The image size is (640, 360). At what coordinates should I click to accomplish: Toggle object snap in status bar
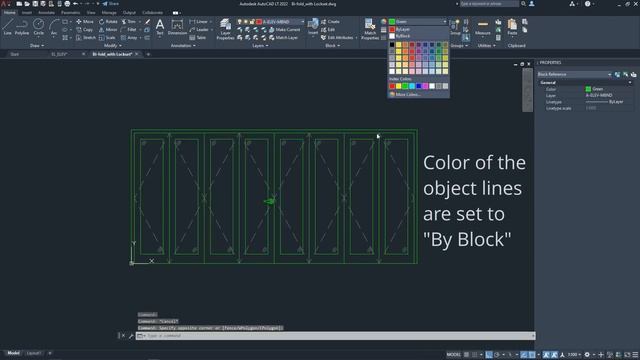(532, 355)
